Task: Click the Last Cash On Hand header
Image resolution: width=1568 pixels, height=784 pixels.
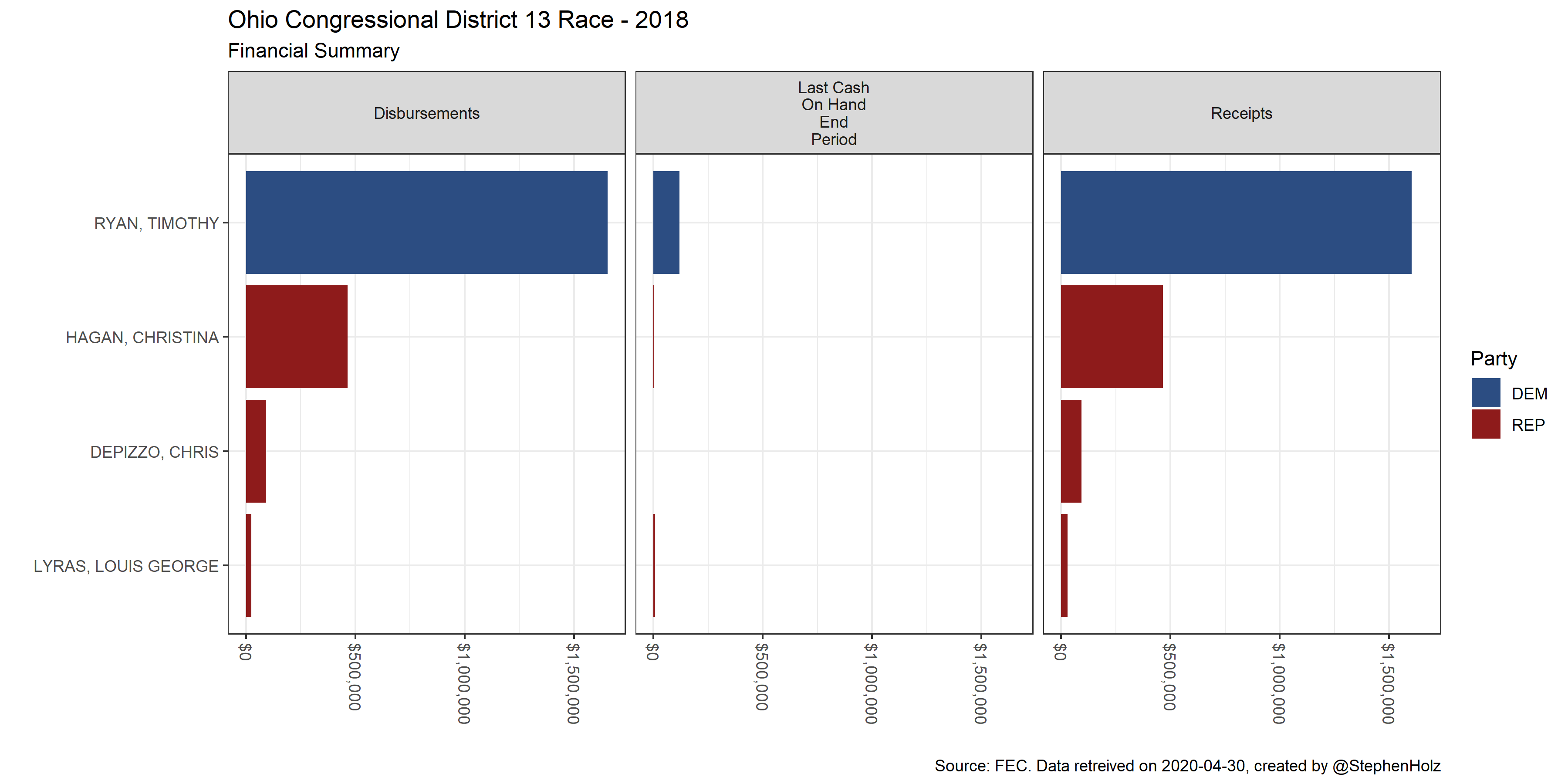Action: coord(833,113)
